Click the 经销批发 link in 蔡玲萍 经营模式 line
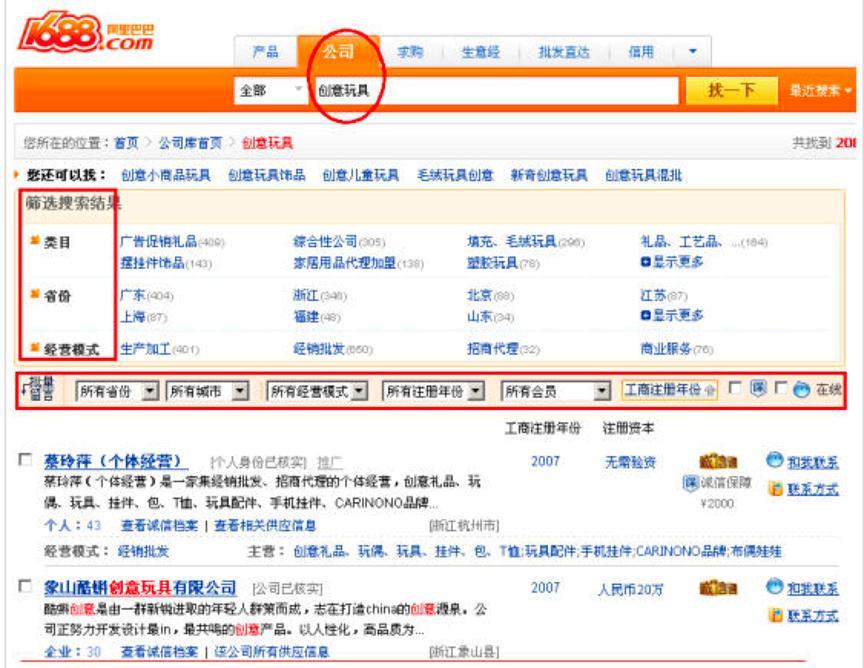This screenshot has width=864, height=668. (x=143, y=551)
